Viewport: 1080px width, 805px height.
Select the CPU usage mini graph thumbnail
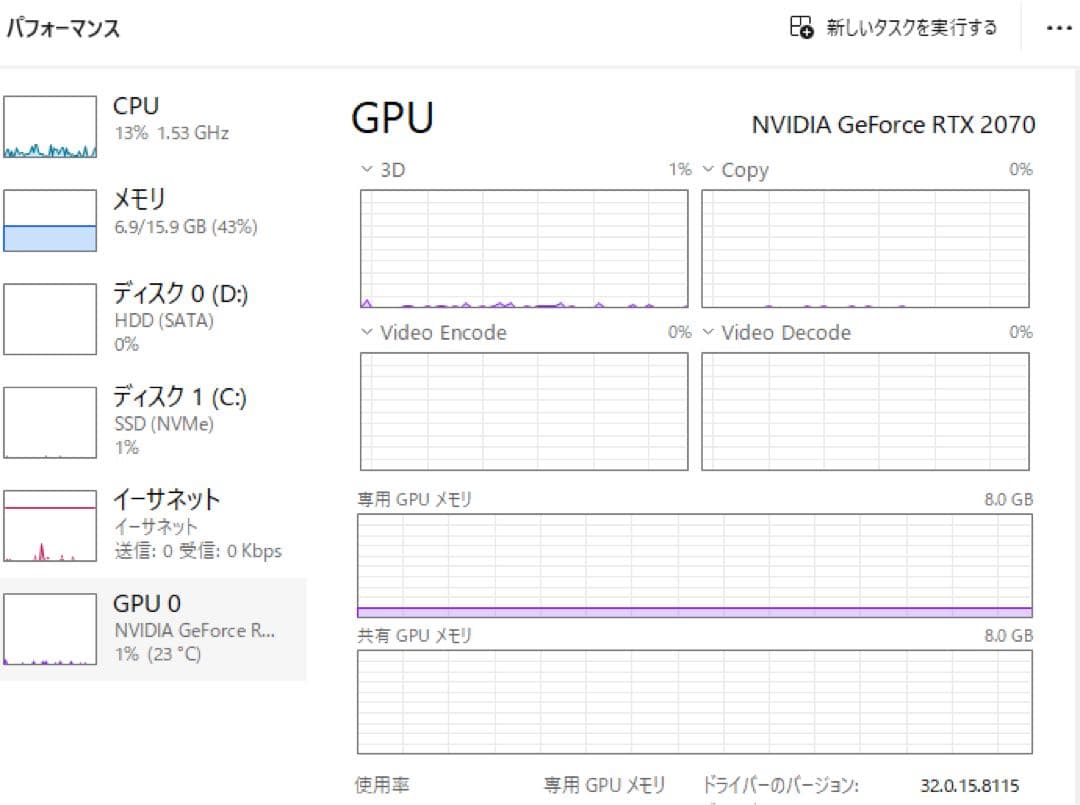[50, 127]
